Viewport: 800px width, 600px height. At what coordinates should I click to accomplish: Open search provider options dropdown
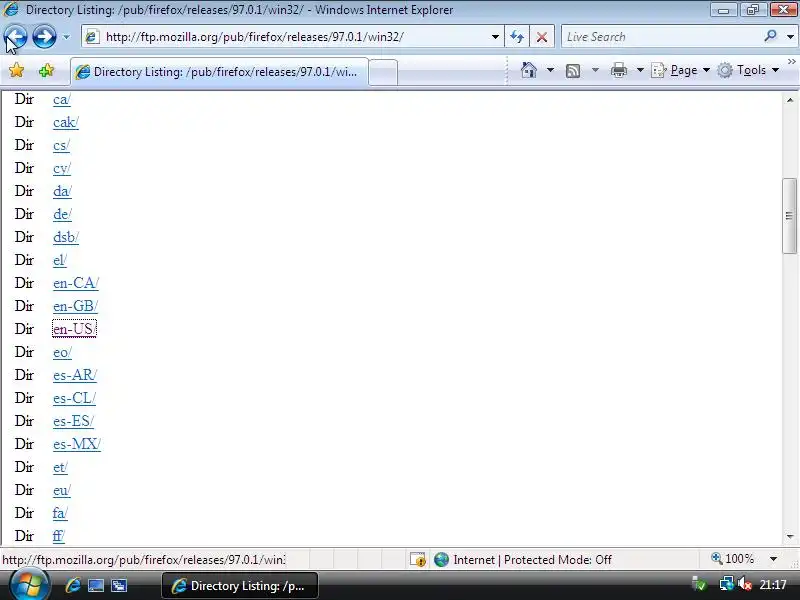(x=790, y=37)
